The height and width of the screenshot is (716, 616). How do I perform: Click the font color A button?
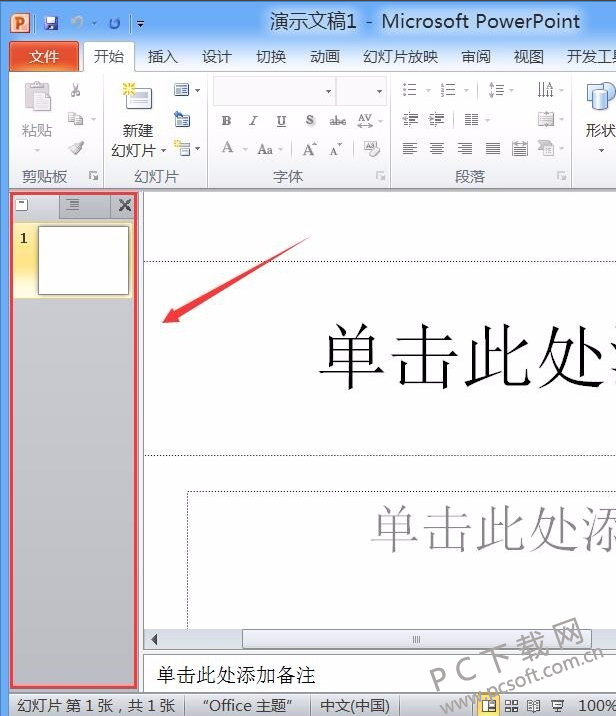[227, 148]
